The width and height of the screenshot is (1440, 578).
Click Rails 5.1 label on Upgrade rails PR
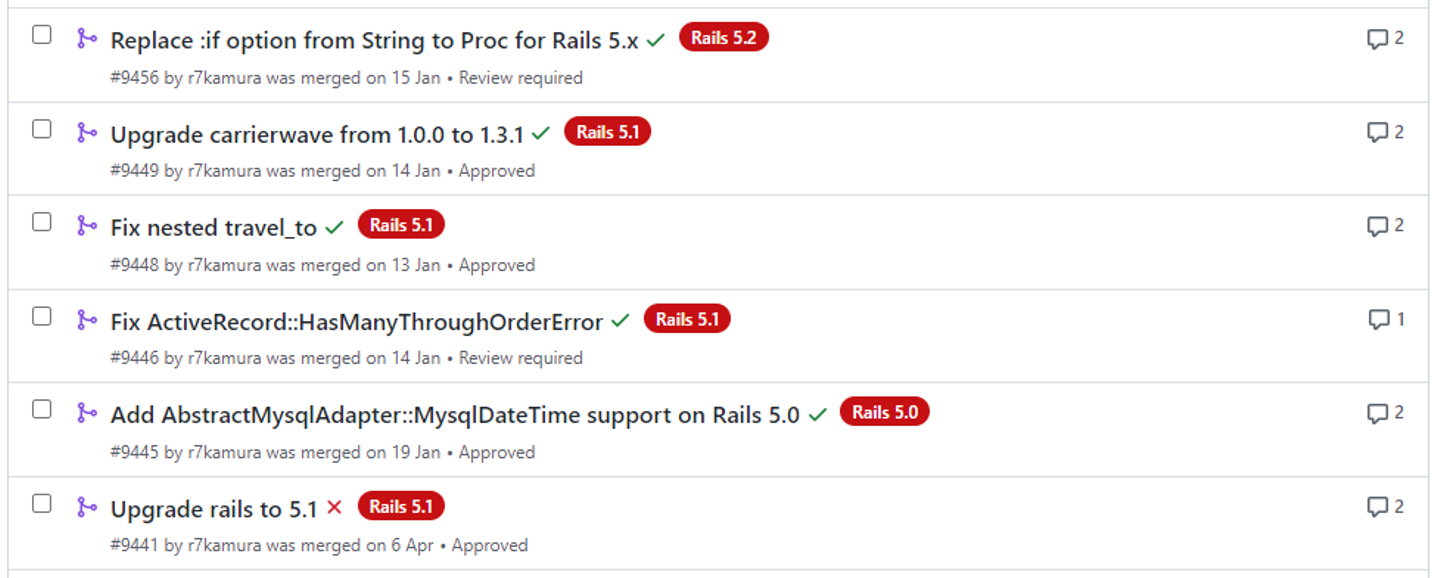(400, 506)
